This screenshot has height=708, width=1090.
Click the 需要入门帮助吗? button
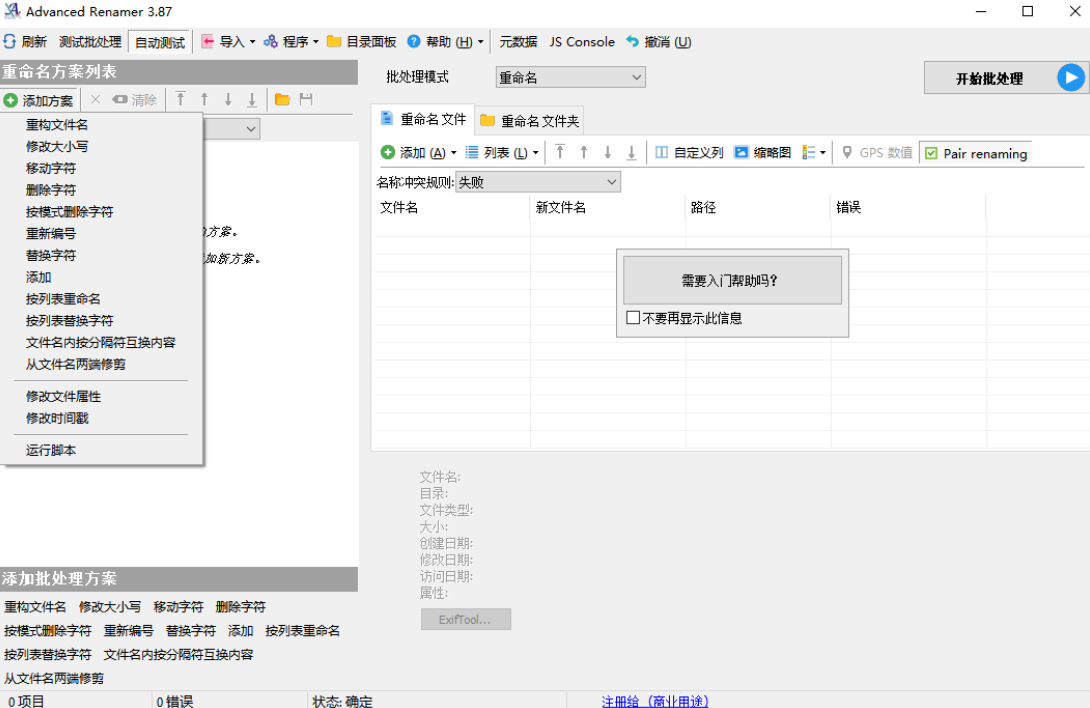click(732, 280)
